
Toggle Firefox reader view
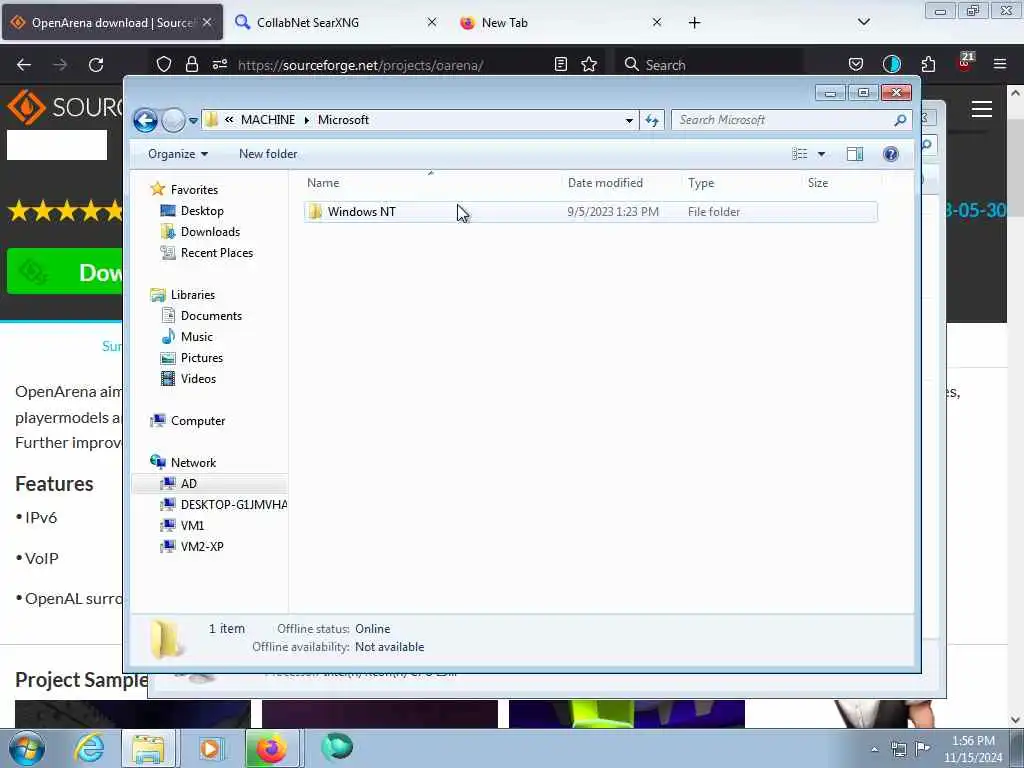click(x=560, y=65)
